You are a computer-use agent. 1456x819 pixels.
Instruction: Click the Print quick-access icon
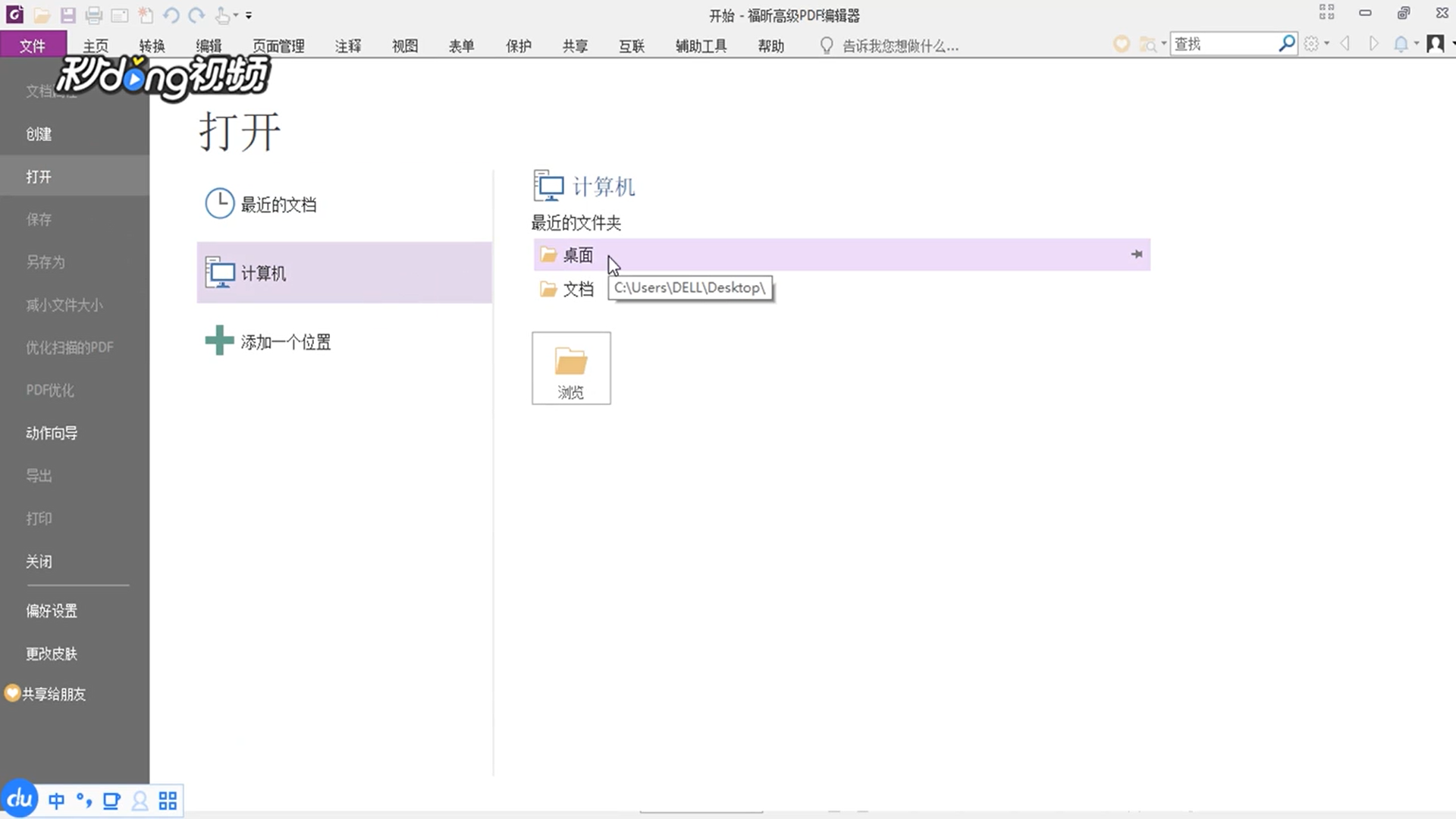pos(94,15)
